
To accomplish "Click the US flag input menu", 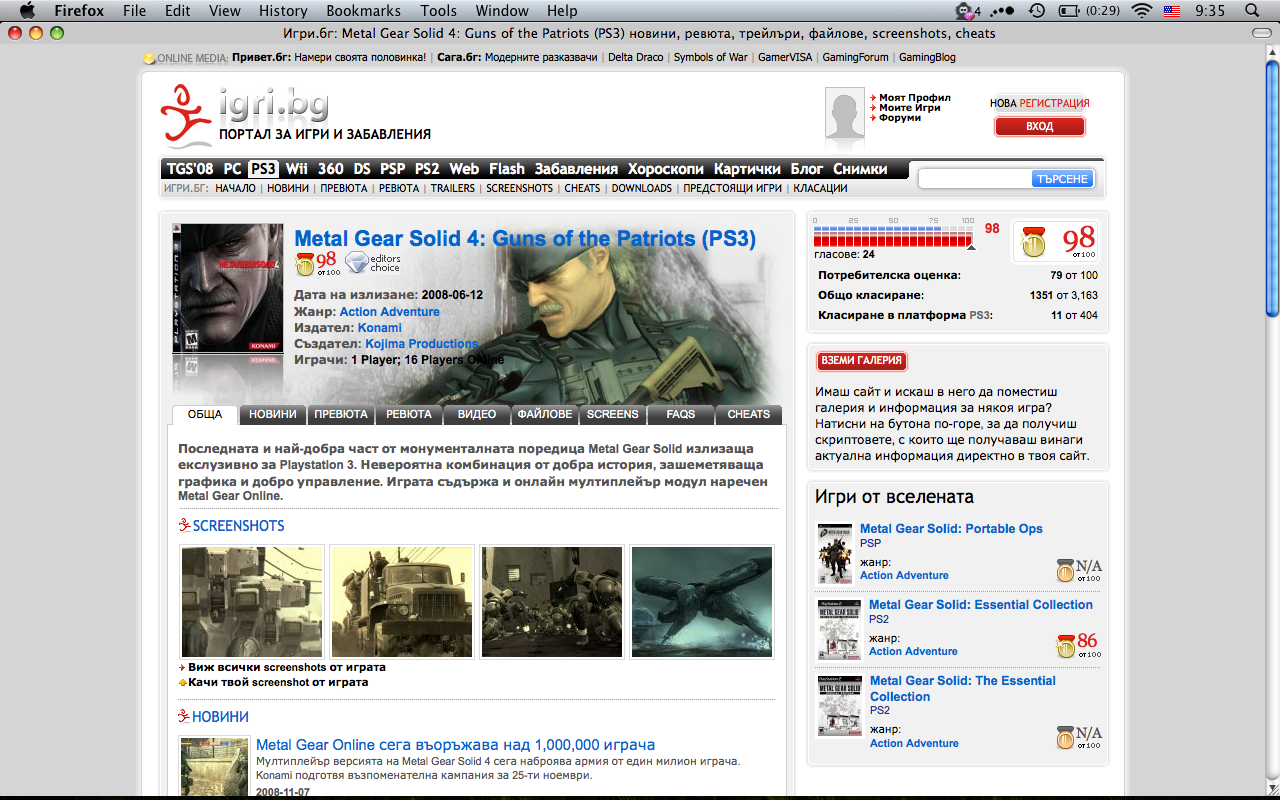I will tap(1172, 11).
